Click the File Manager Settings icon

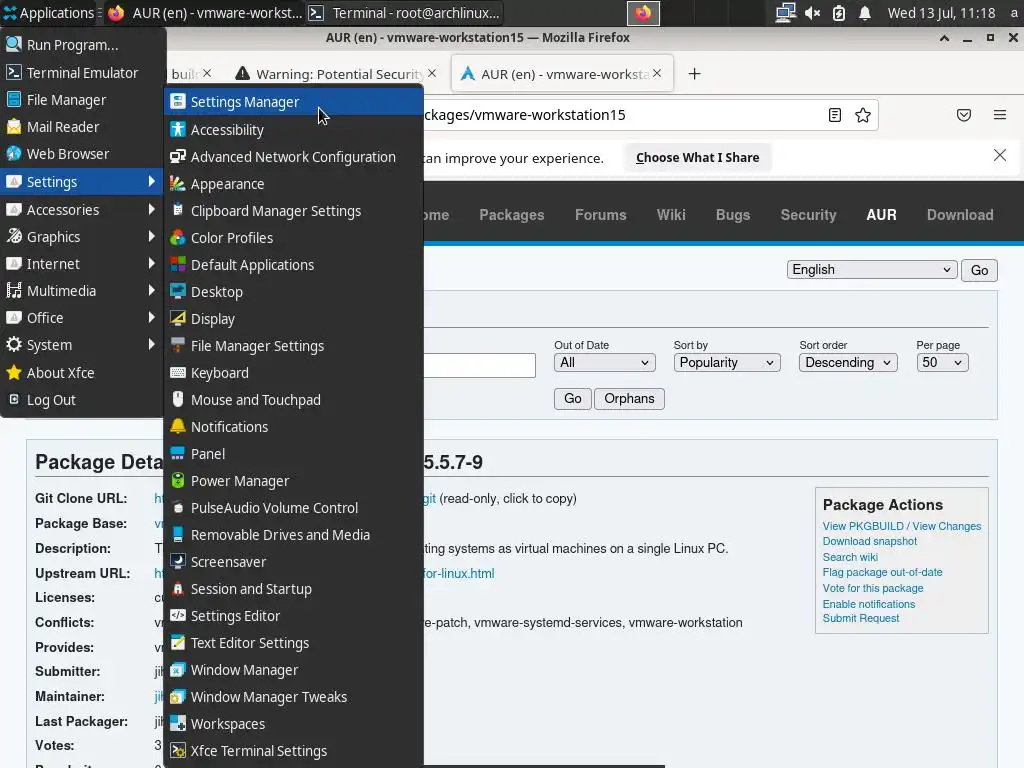178,345
